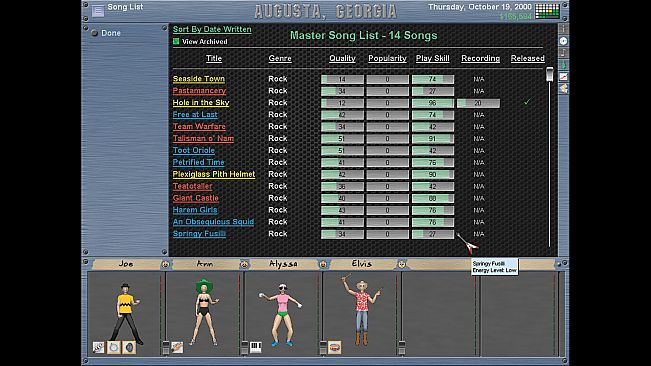
Task: Select Joe's white sheet skill icon
Action: (98, 347)
